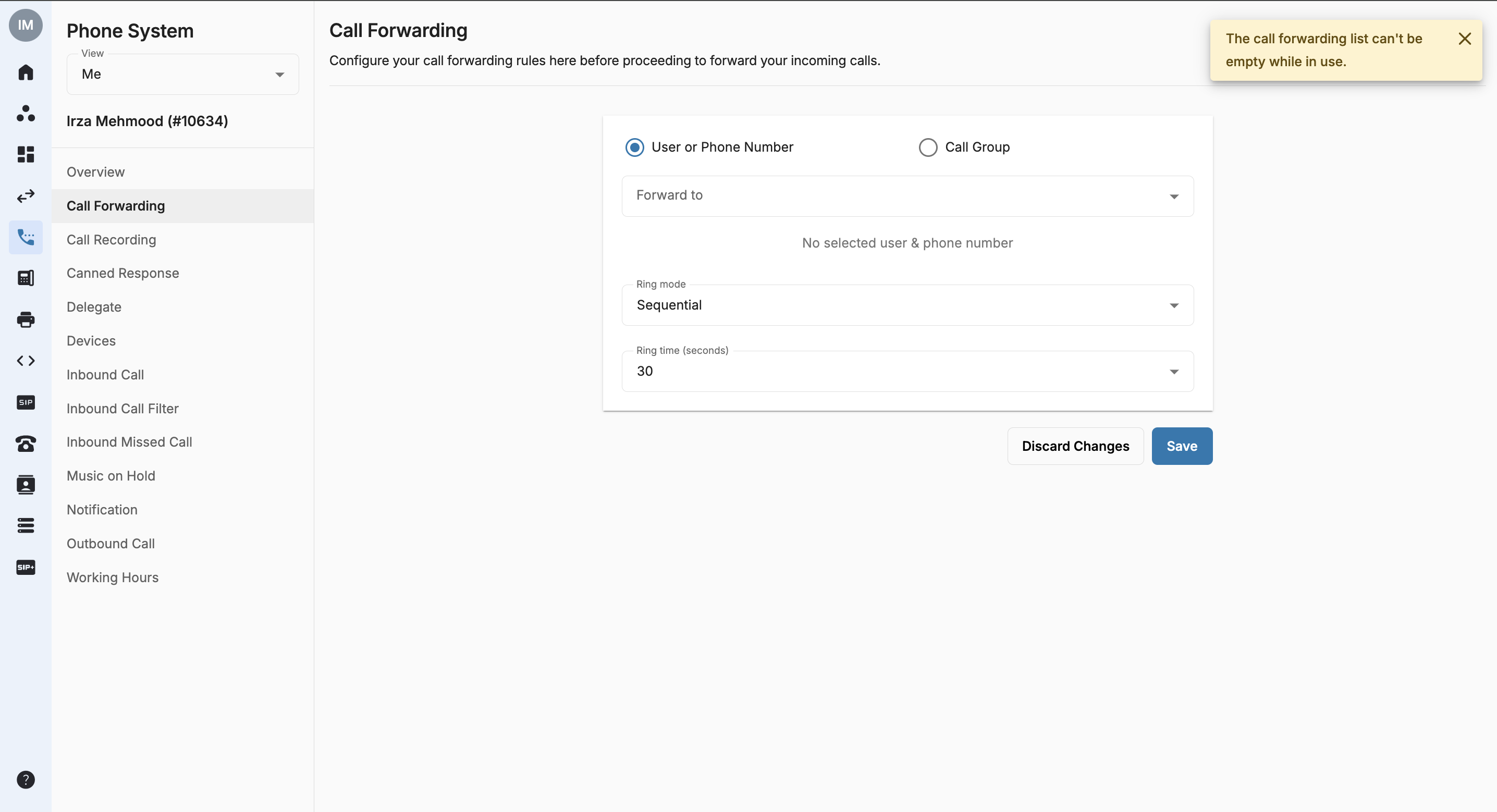Select the active Phone System handset icon
This screenshot has width=1497, height=812.
(26, 237)
